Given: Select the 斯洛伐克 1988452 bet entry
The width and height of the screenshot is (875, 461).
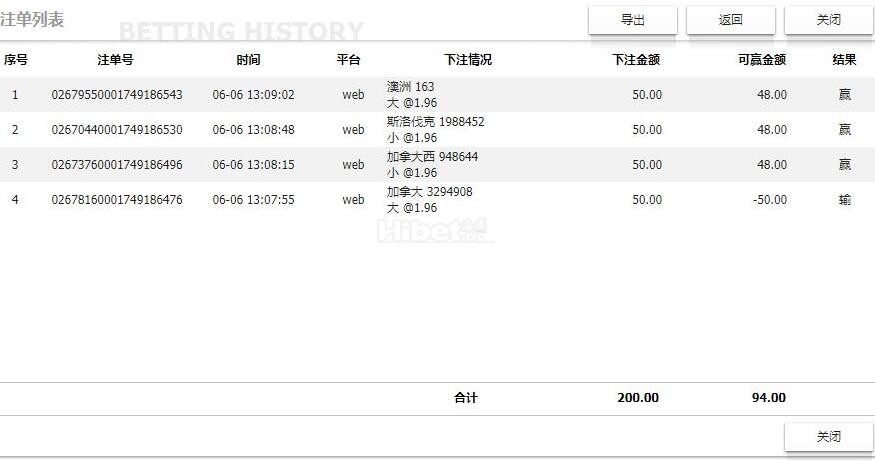Looking at the screenshot, I should point(435,122).
